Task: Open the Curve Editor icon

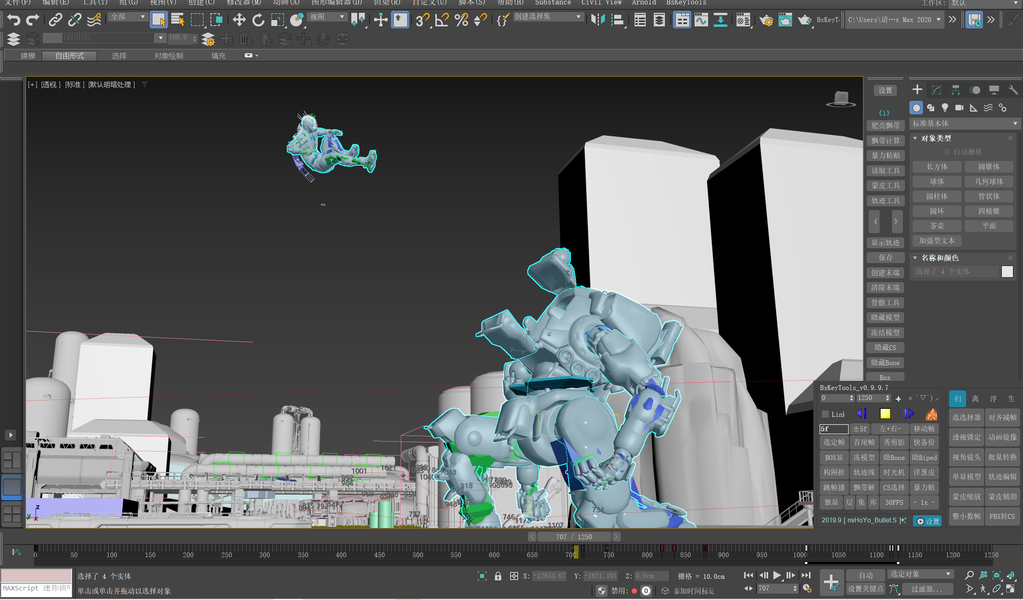Action: pyautogui.click(x=701, y=20)
